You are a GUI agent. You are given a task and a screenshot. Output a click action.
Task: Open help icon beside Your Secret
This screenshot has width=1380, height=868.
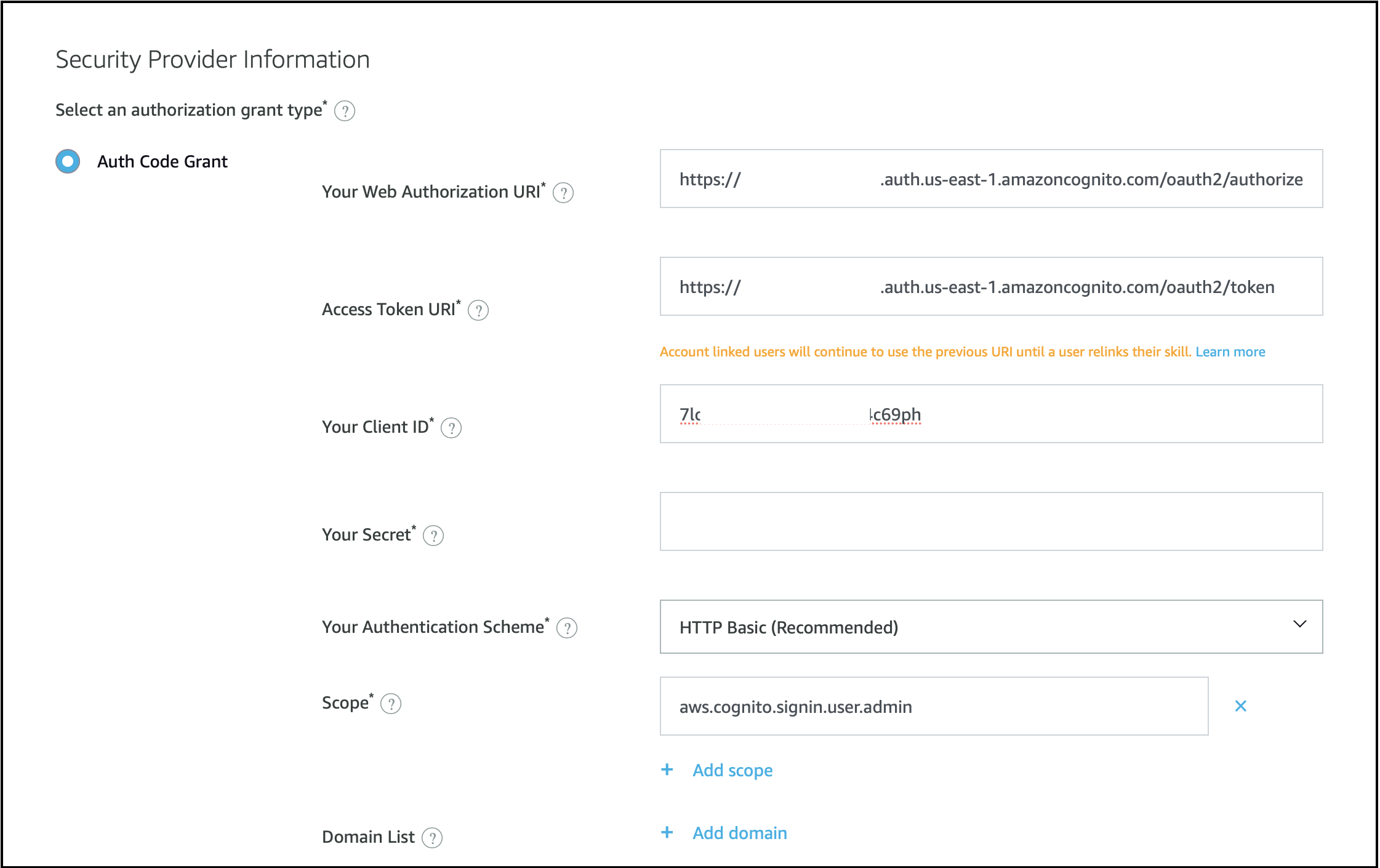[x=433, y=536]
